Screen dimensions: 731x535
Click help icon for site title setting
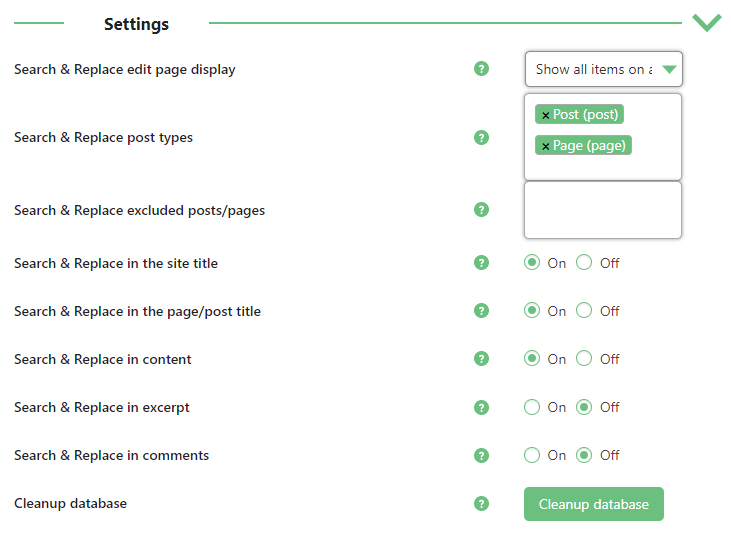pos(481,263)
